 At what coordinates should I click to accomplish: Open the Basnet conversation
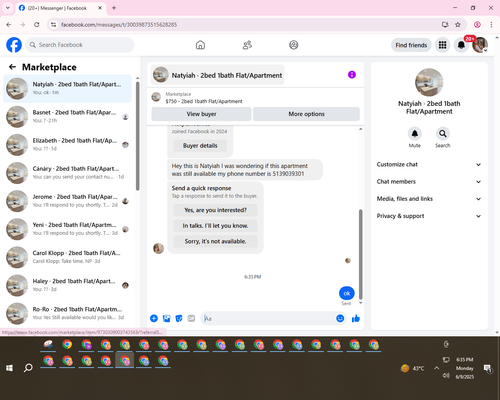67,117
